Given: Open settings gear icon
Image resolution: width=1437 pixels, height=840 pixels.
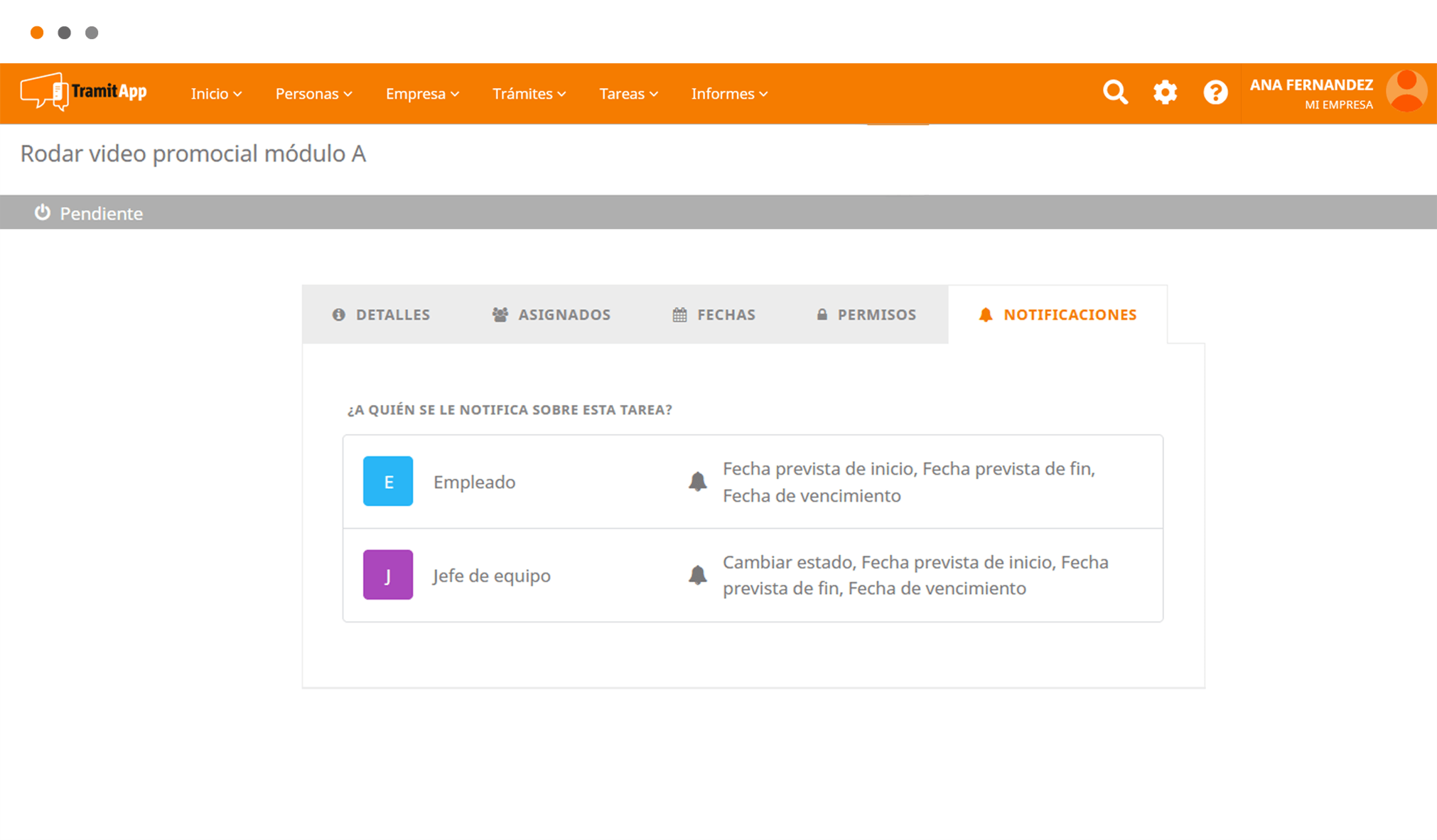Looking at the screenshot, I should [x=1165, y=92].
